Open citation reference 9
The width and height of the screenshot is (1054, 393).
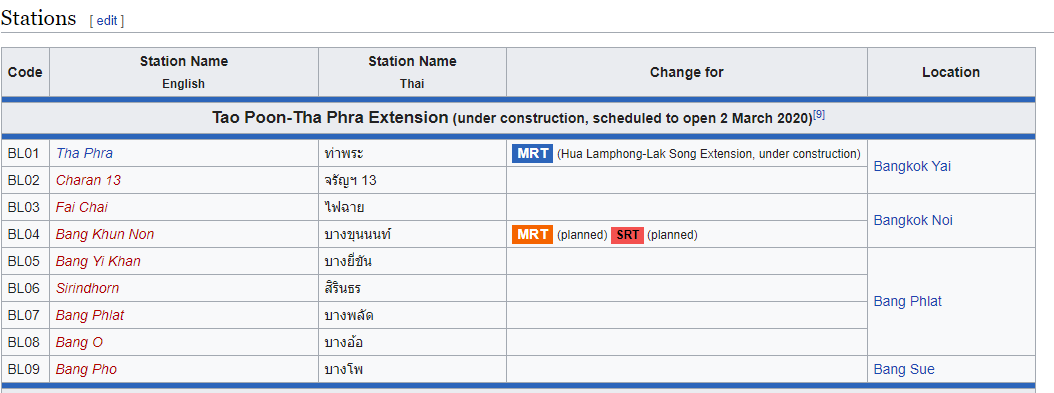(x=819, y=114)
